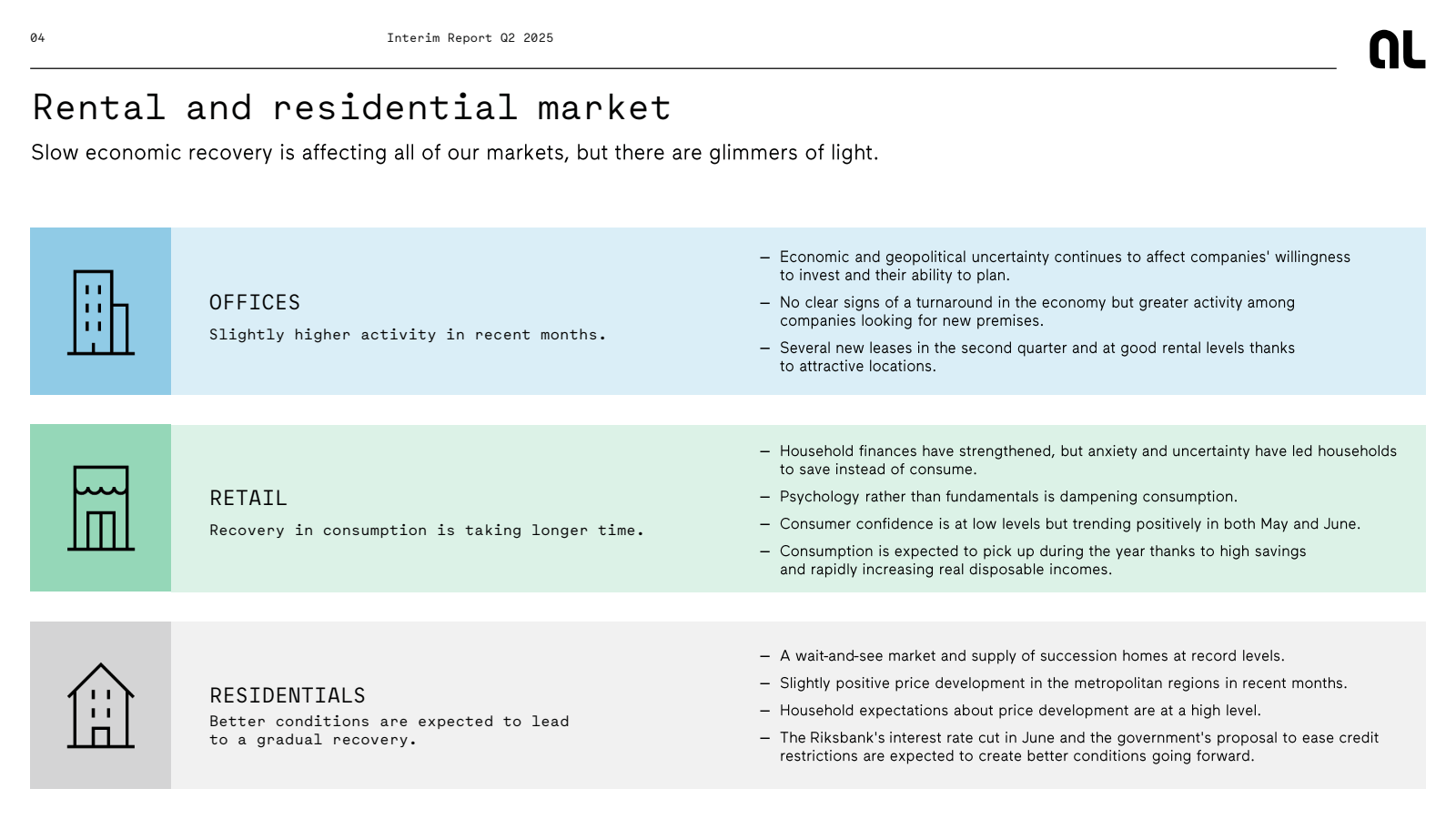
Task: Click text 'Recovery in consumption is taking longer time'
Action: click(x=426, y=530)
